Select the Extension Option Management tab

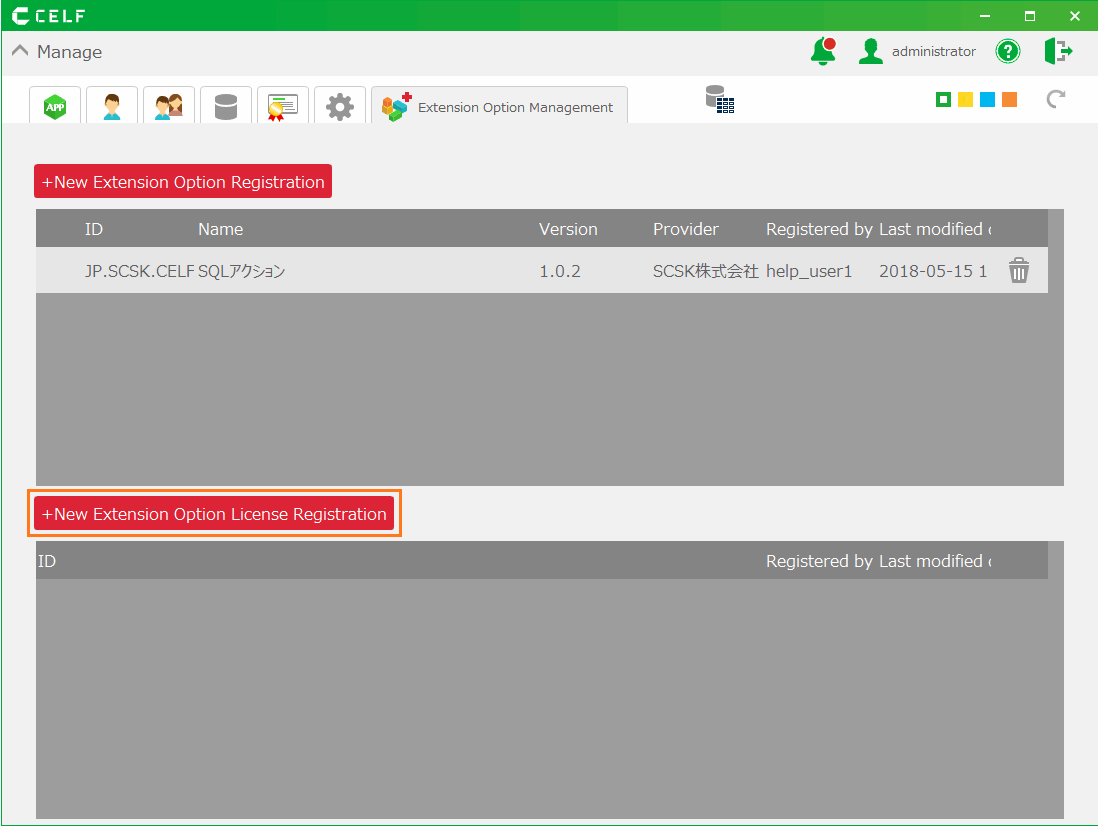tap(499, 107)
